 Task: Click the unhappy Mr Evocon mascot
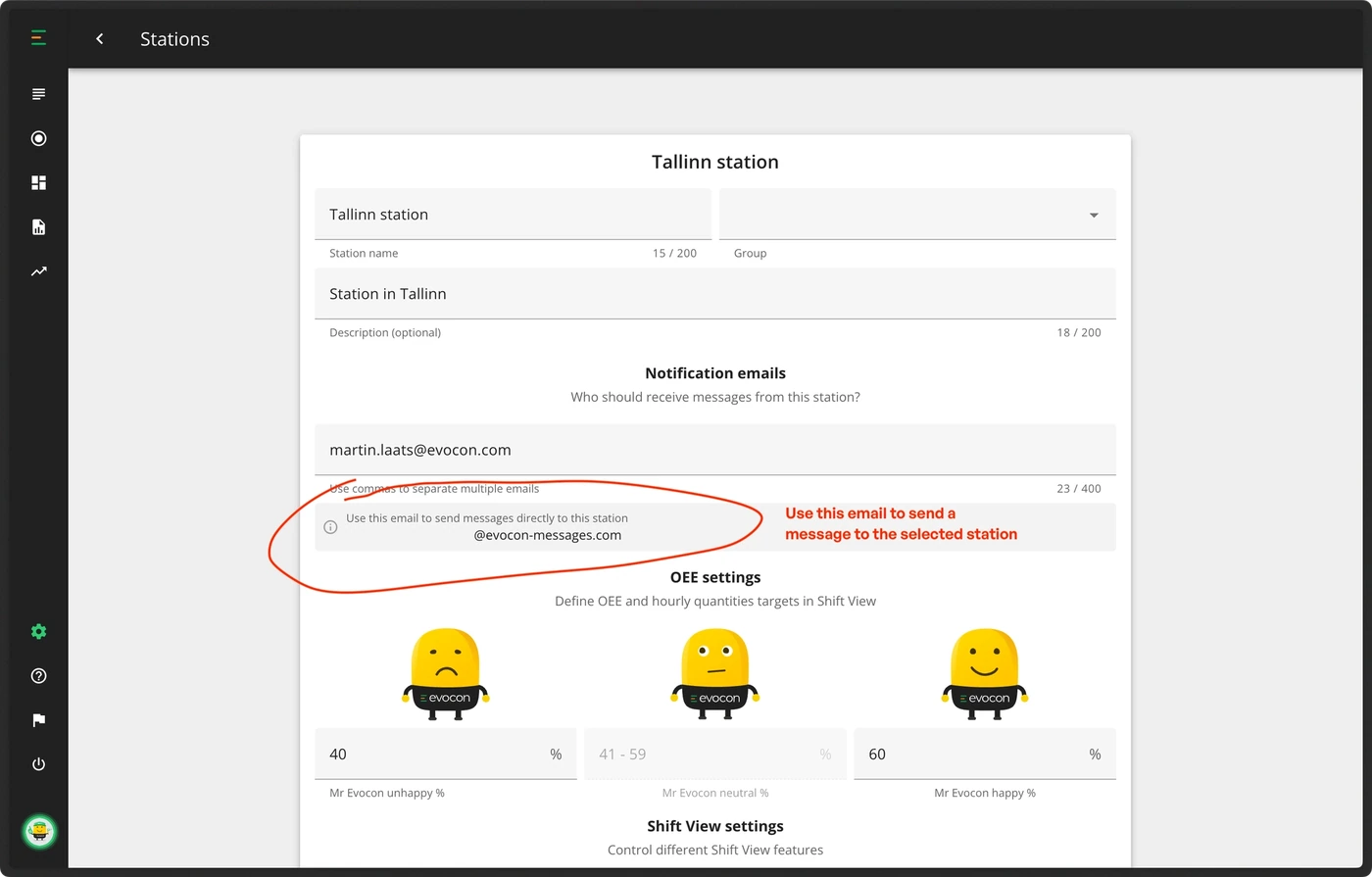coord(445,674)
